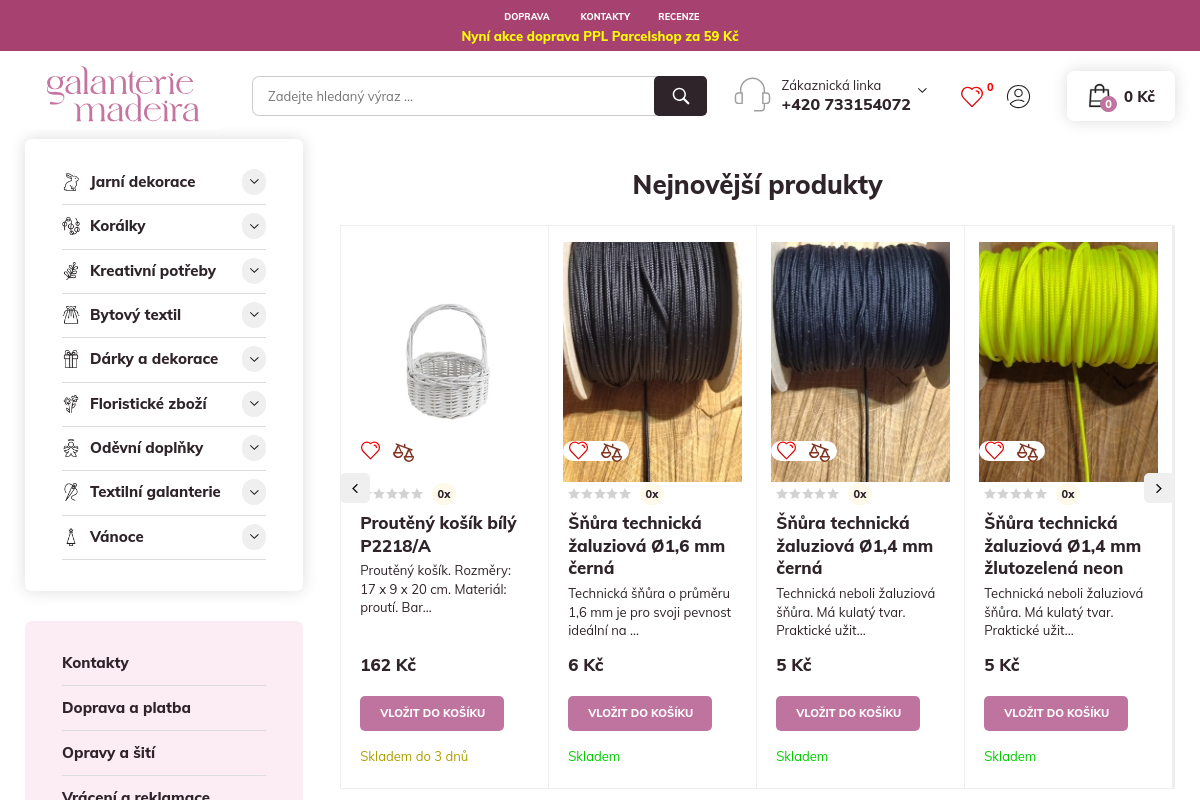Go to next products with right carousel arrow
This screenshot has height=800, width=1200.
[x=1158, y=488]
